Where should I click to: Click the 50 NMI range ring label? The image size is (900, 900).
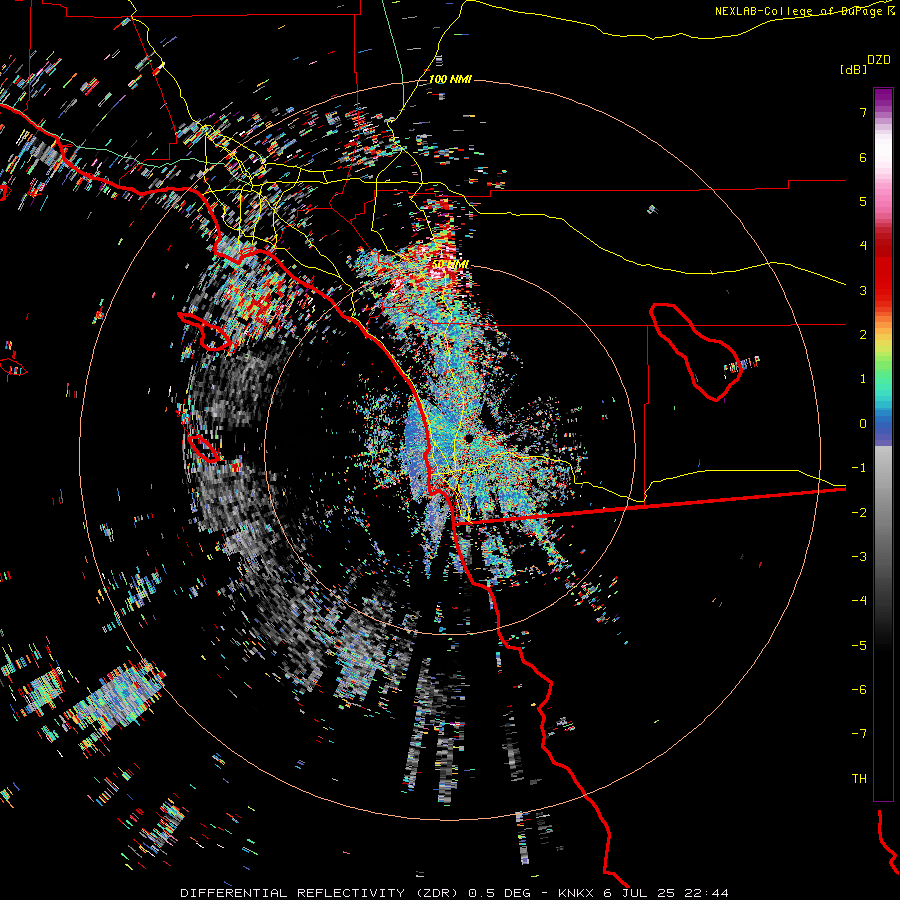click(x=451, y=264)
